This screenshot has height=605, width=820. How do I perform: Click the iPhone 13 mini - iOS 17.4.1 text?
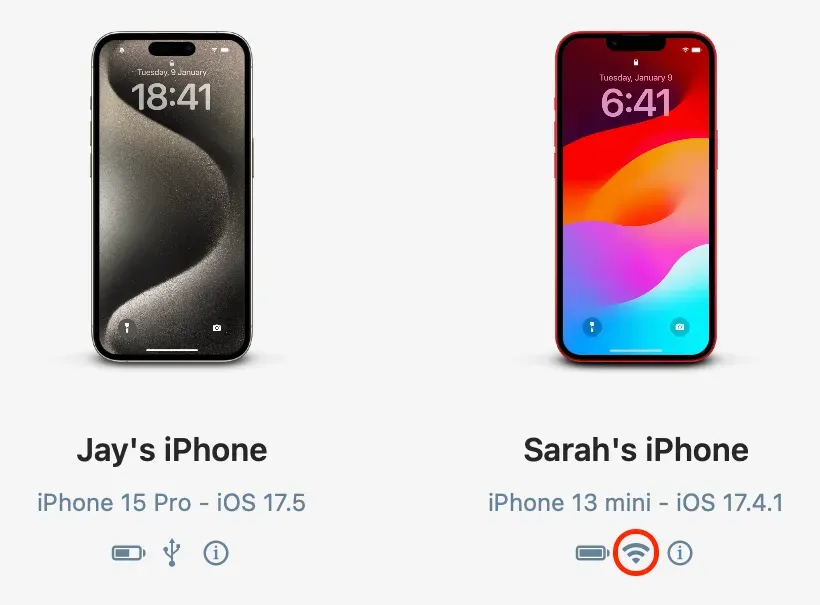(636, 503)
